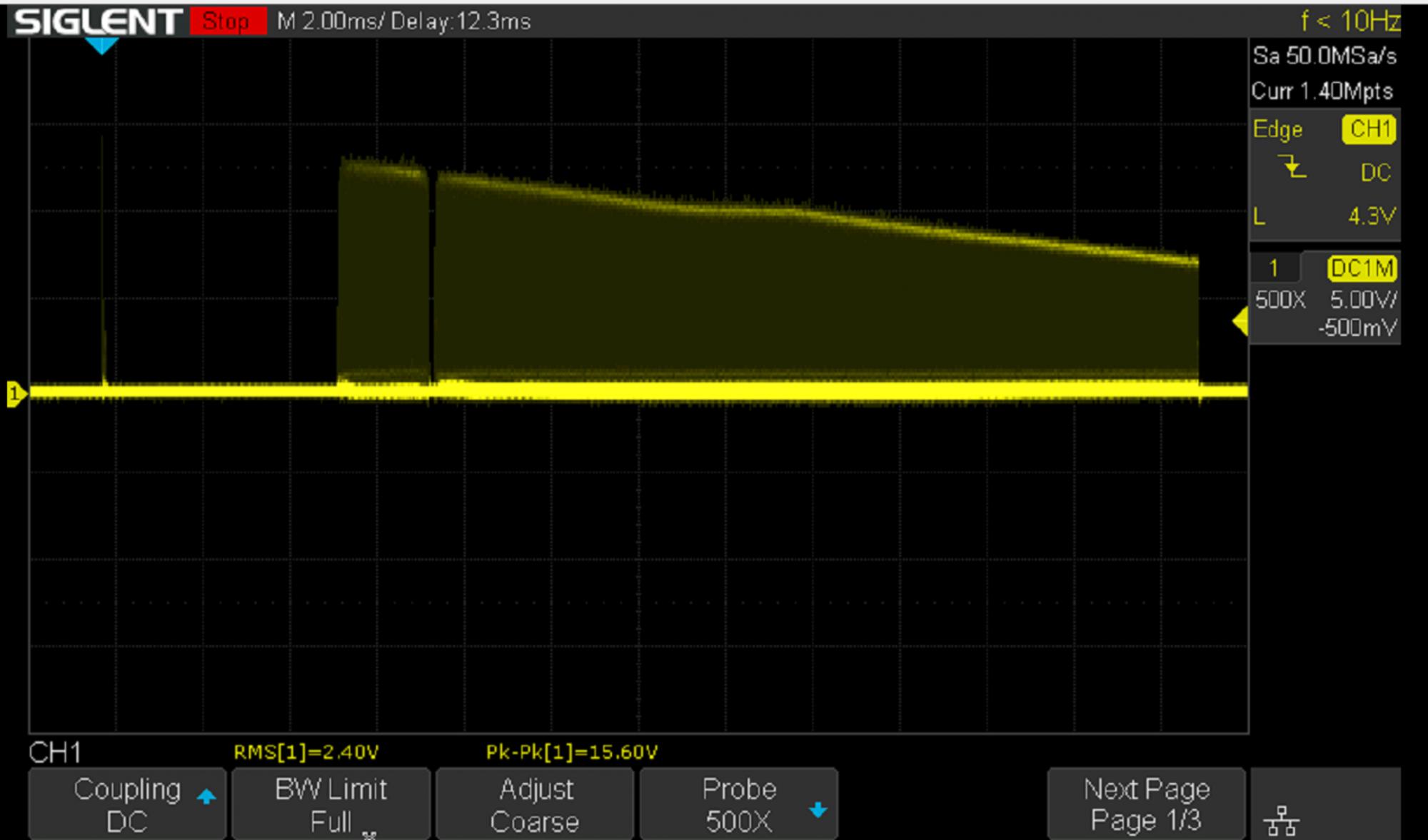Image resolution: width=1428 pixels, height=840 pixels.
Task: Toggle the BW Limit Full softkey
Action: coord(331,804)
